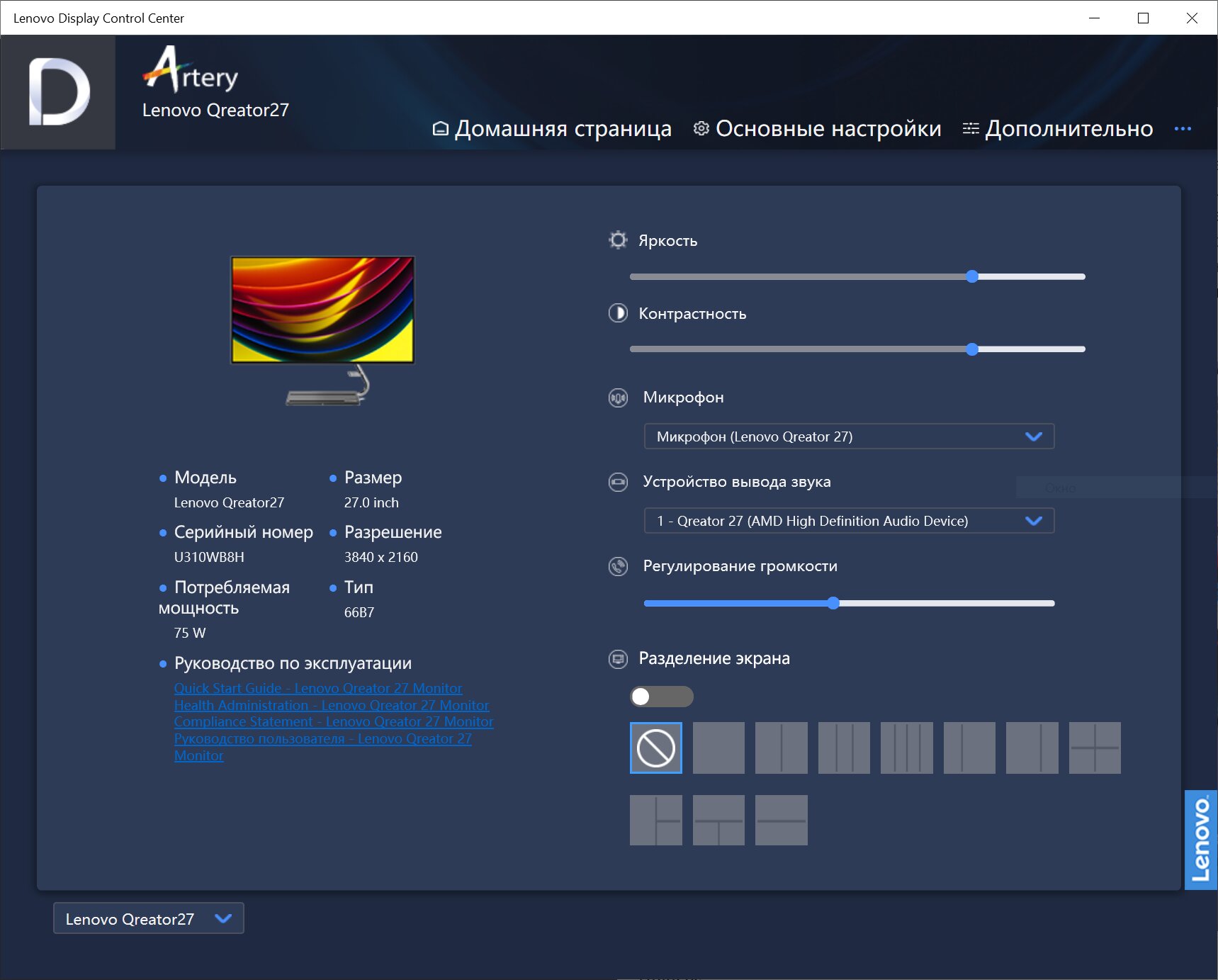Select layout with left column and right rows

pyautogui.click(x=655, y=820)
